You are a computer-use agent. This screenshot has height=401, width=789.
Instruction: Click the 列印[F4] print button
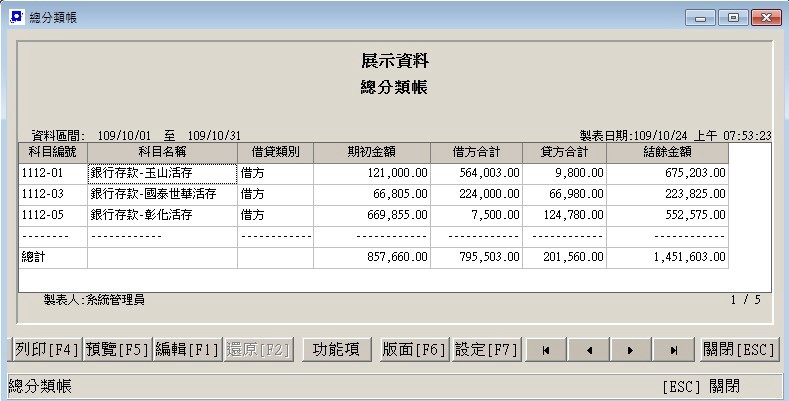47,350
